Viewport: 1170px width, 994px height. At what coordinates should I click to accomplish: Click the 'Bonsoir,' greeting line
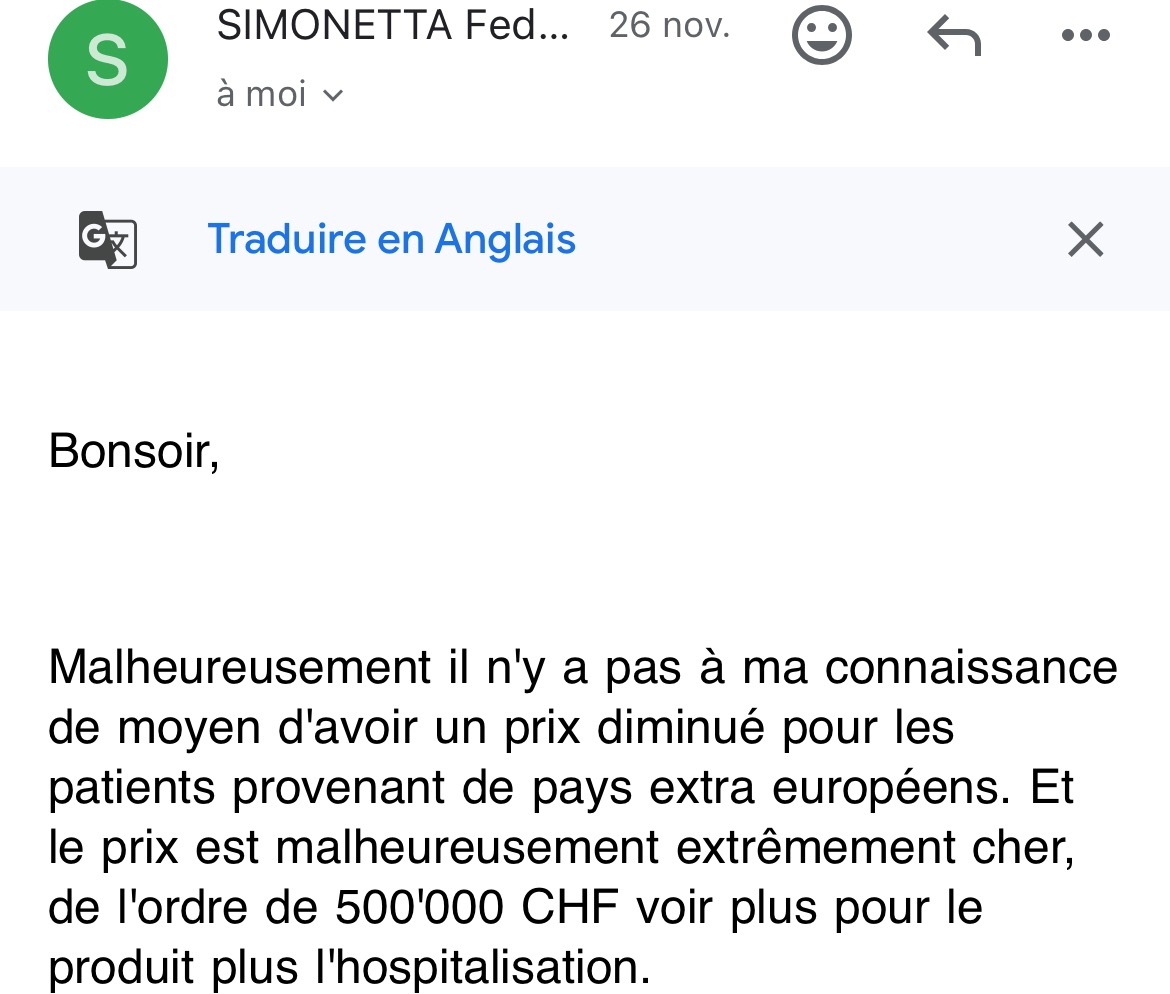[134, 451]
